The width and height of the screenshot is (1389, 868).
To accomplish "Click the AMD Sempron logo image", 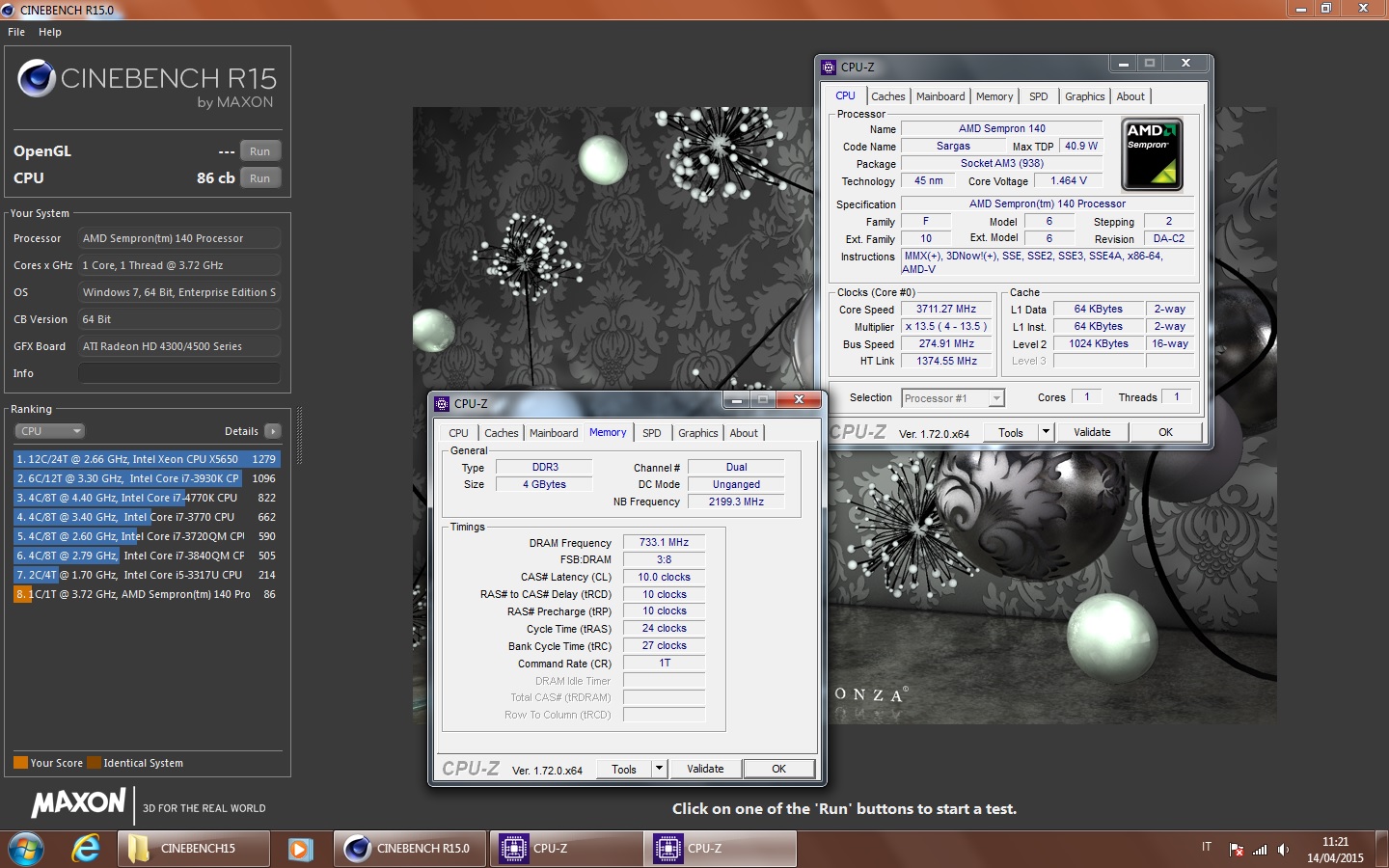I will pos(1152,154).
